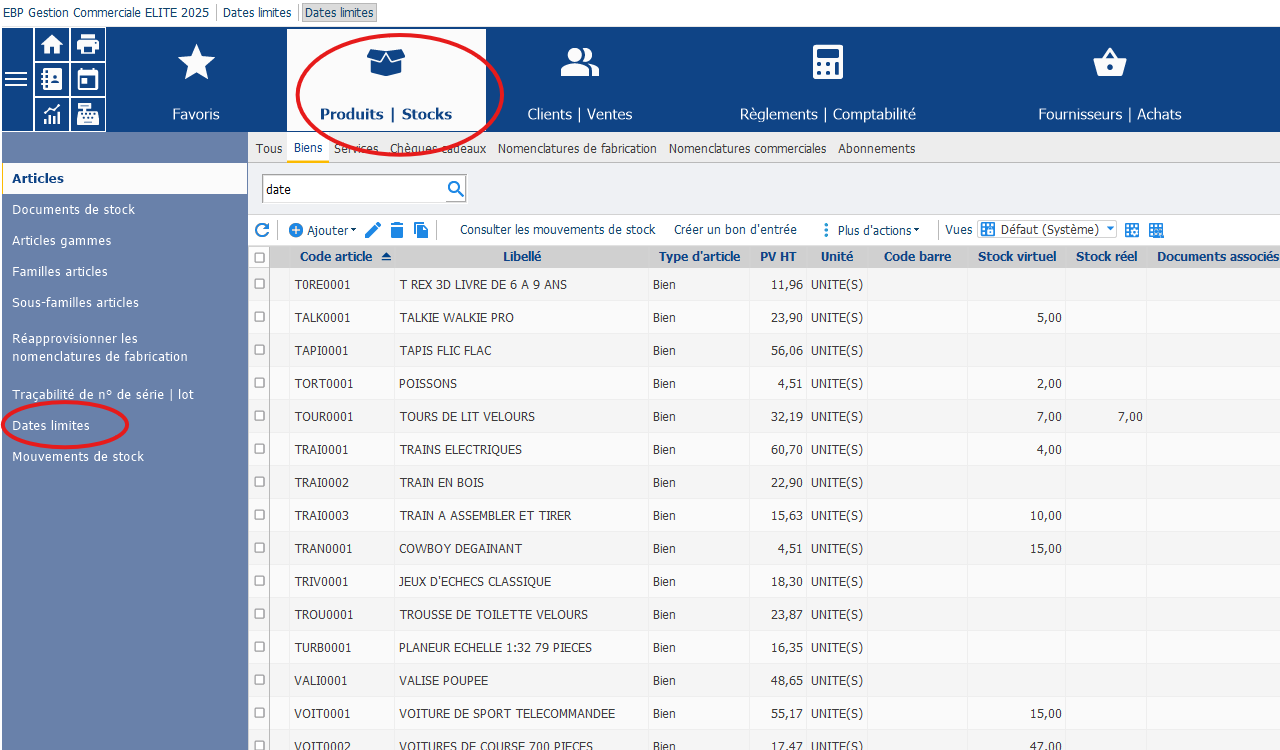Select the TRAINS ELECTRIQUES row
The height and width of the screenshot is (750, 1280).
tap(764, 449)
